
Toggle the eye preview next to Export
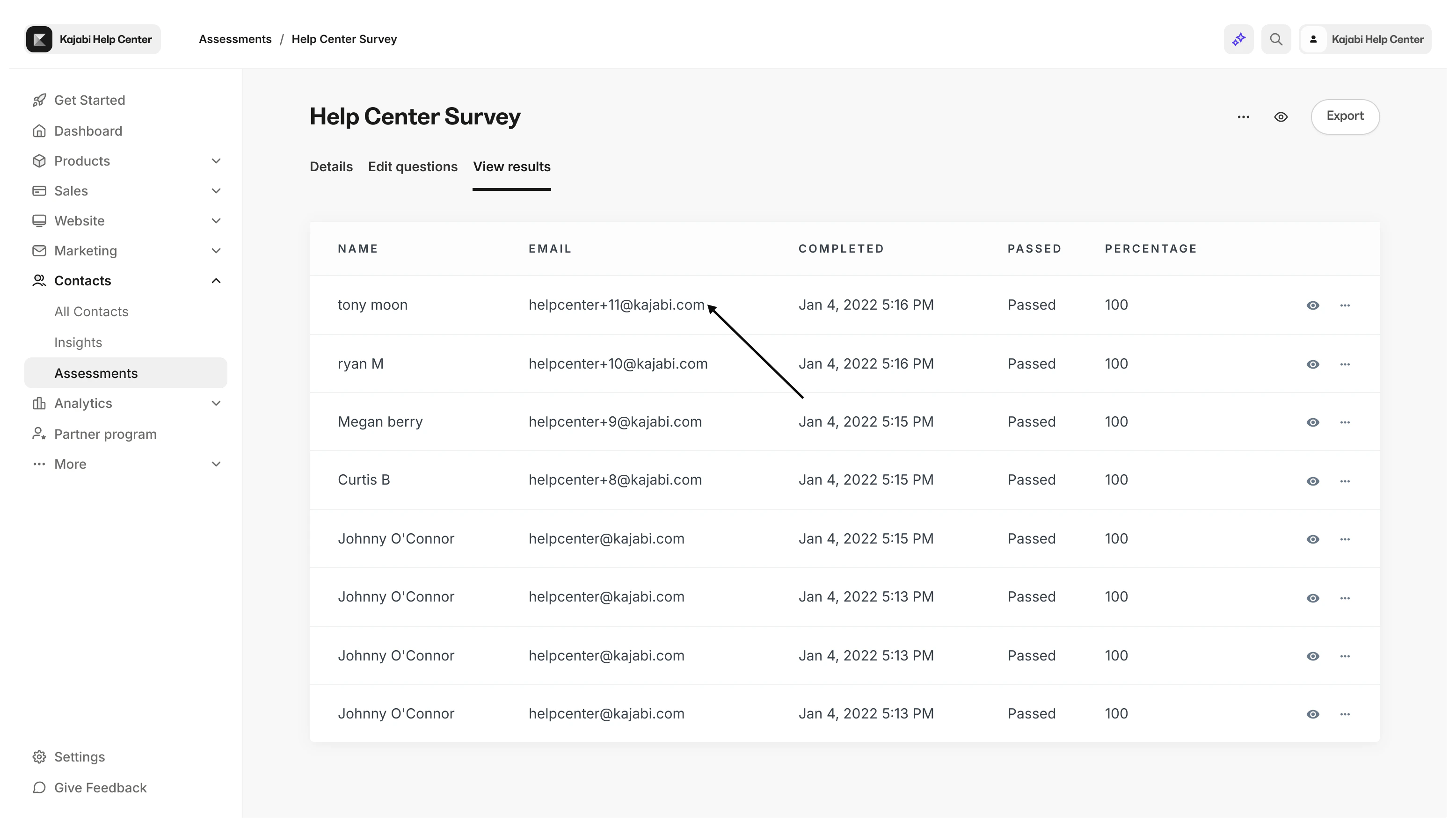pyautogui.click(x=1281, y=116)
